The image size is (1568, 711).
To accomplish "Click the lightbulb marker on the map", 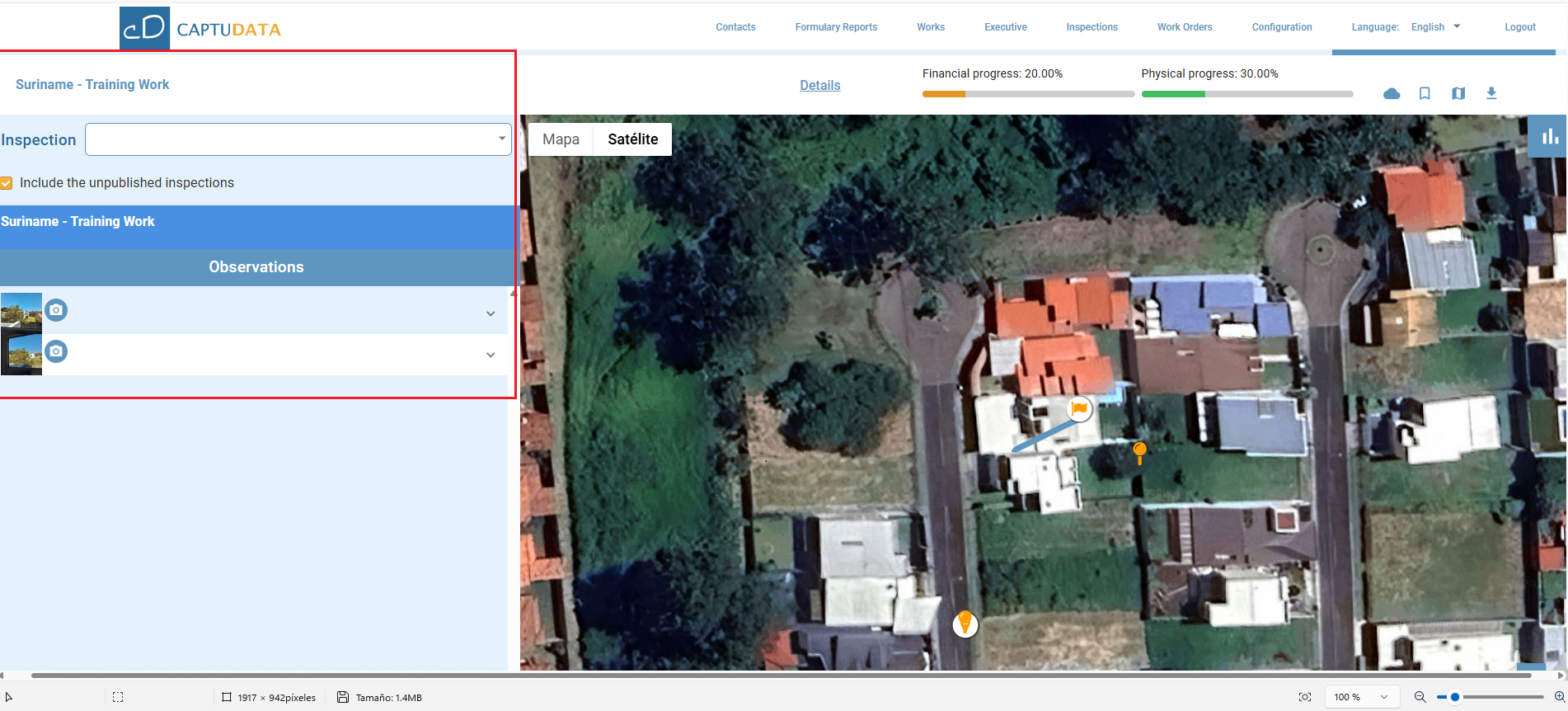I will click(x=965, y=623).
